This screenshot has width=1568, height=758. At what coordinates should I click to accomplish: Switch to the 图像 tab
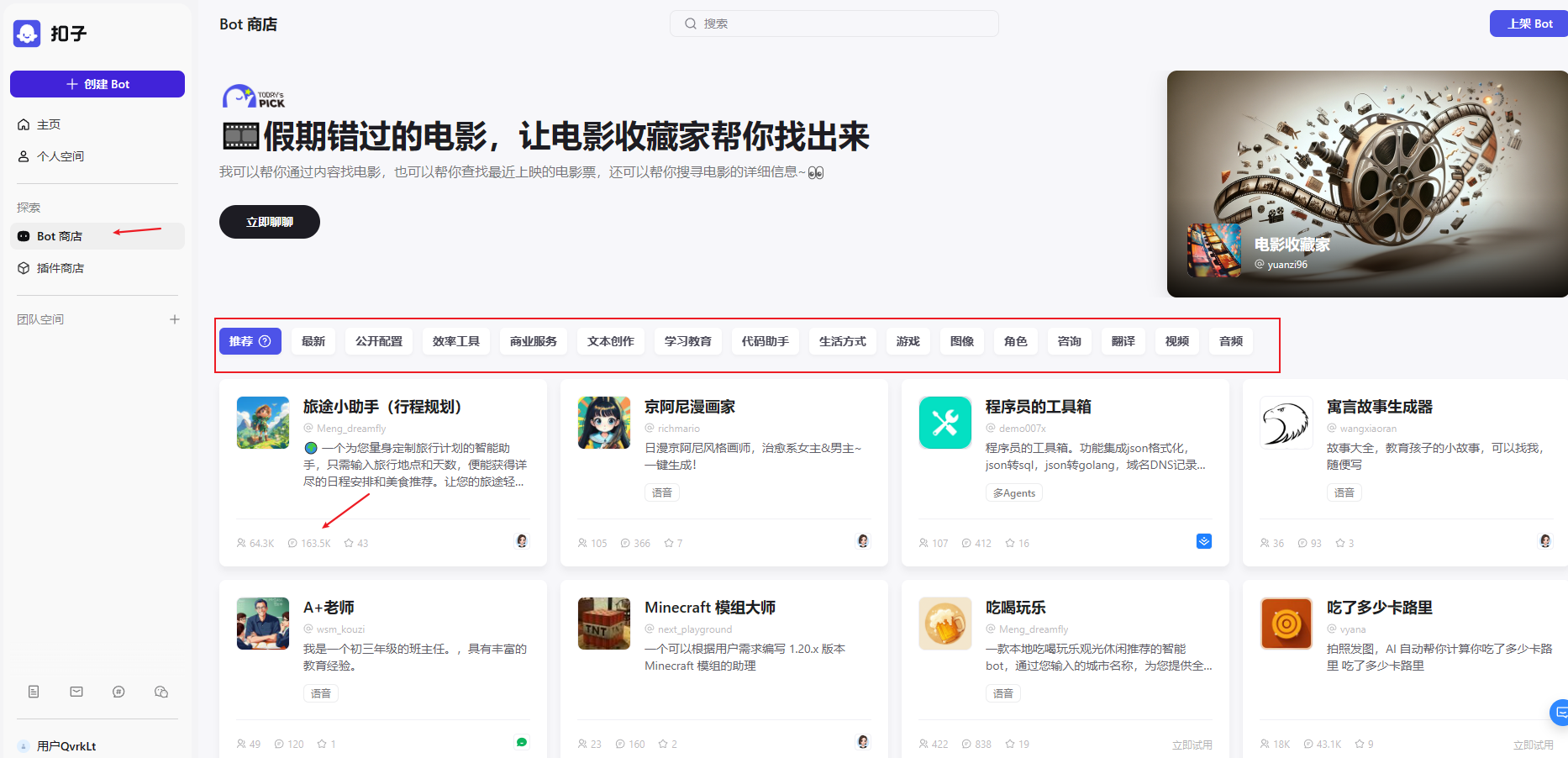click(x=962, y=341)
